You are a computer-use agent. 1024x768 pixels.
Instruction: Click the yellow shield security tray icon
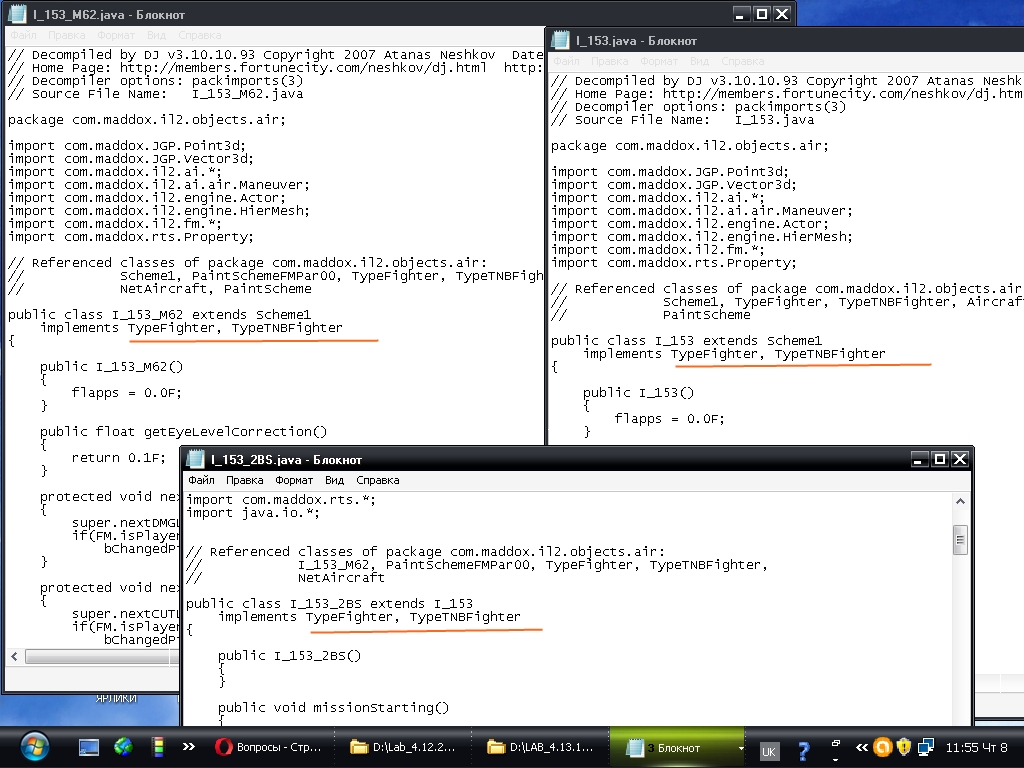pos(904,747)
